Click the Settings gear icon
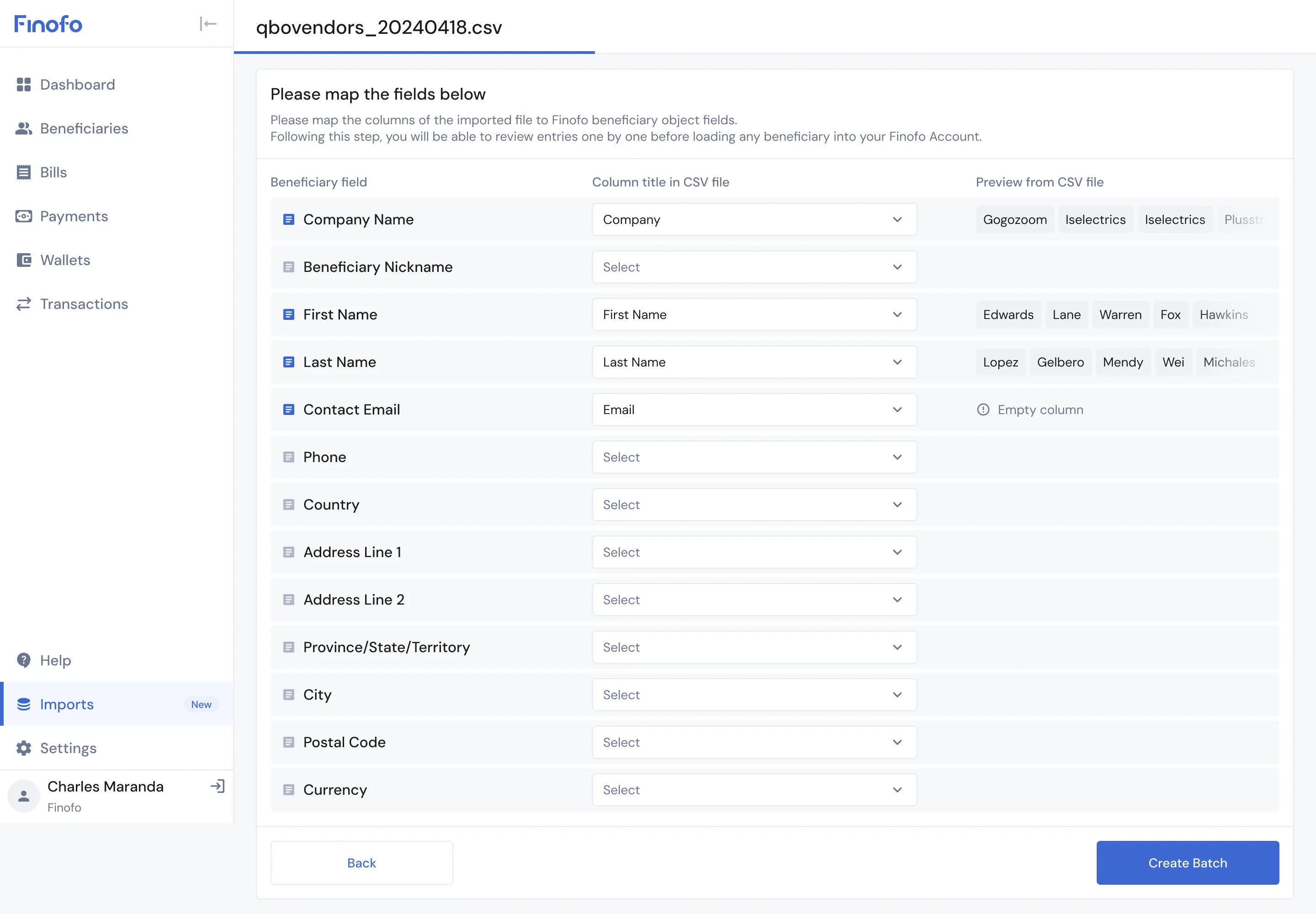 click(x=23, y=748)
